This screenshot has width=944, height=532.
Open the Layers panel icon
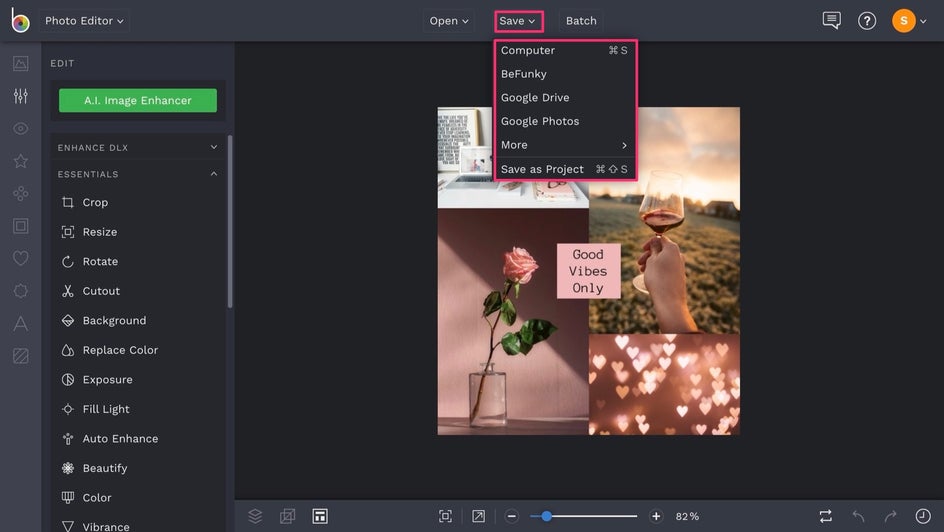[255, 516]
